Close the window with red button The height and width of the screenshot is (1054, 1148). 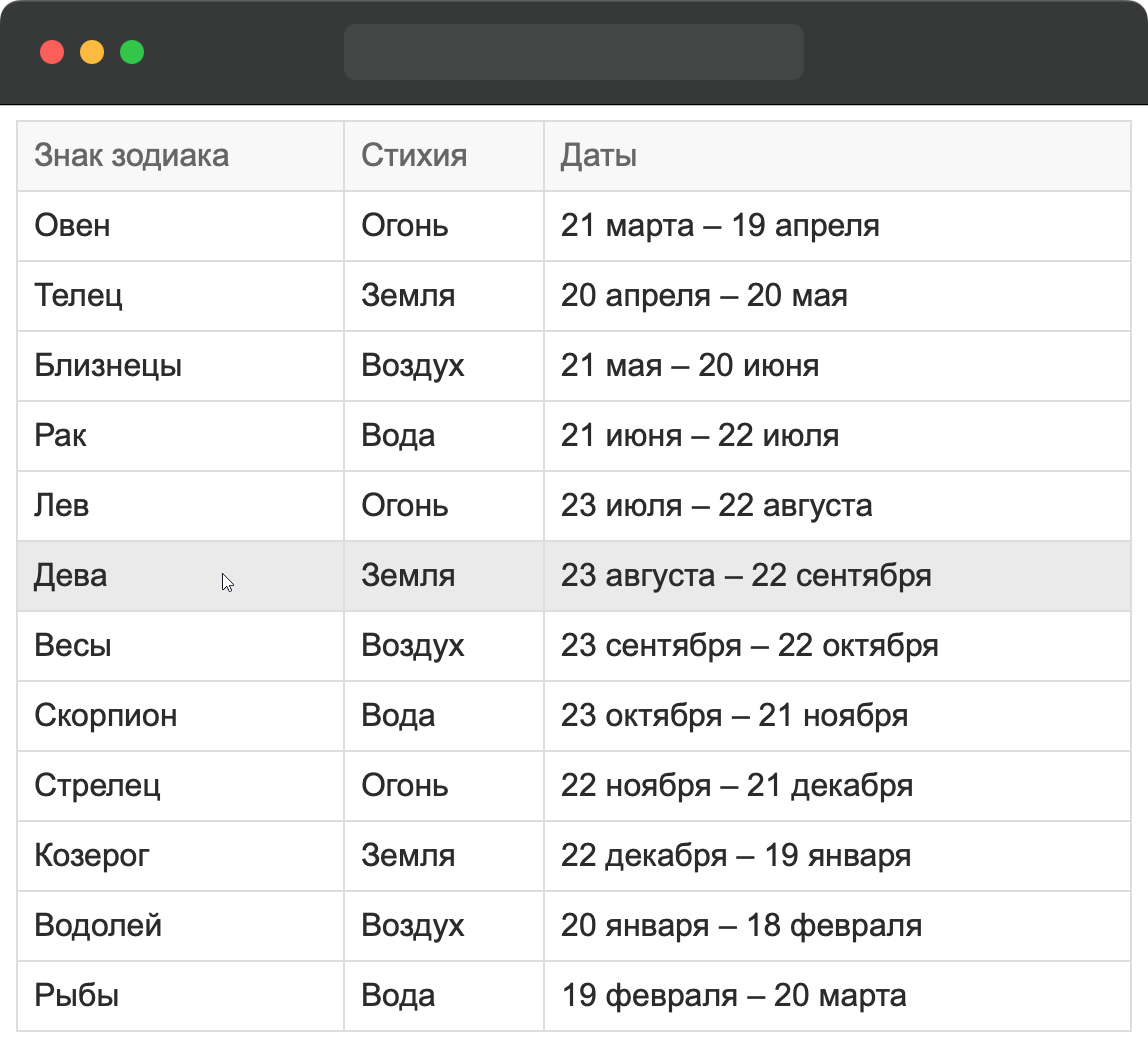pos(52,52)
